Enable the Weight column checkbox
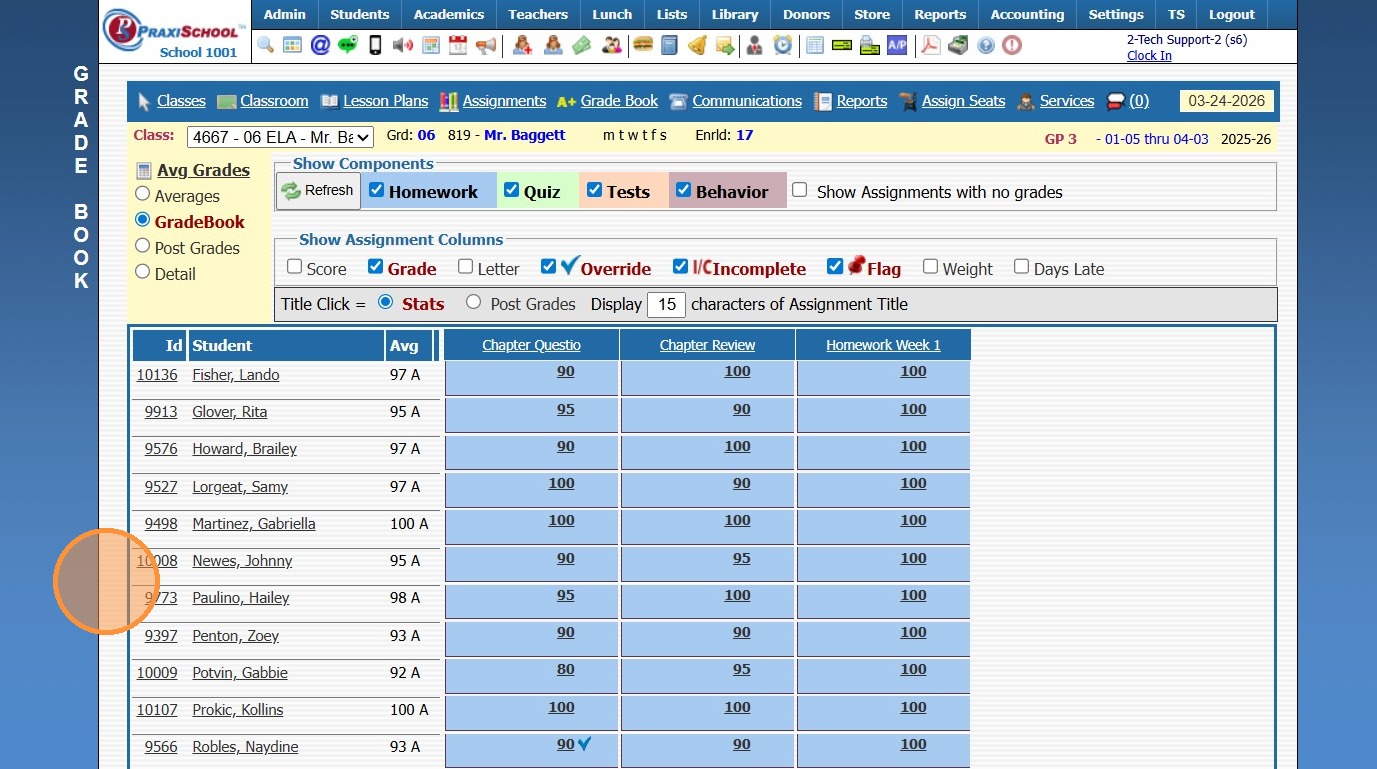This screenshot has width=1377, height=769. click(930, 267)
